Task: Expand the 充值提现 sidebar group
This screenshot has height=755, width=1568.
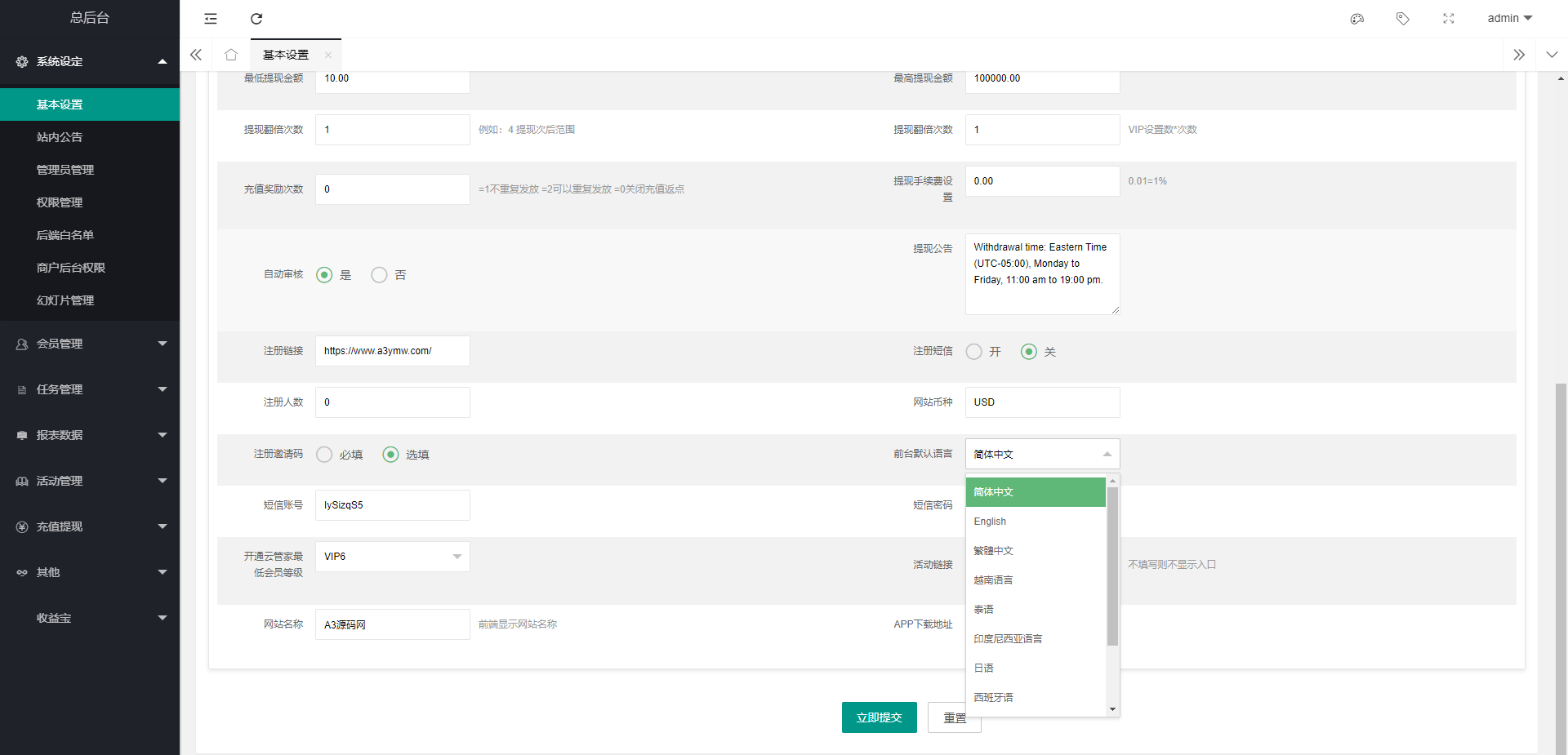Action: (x=90, y=526)
